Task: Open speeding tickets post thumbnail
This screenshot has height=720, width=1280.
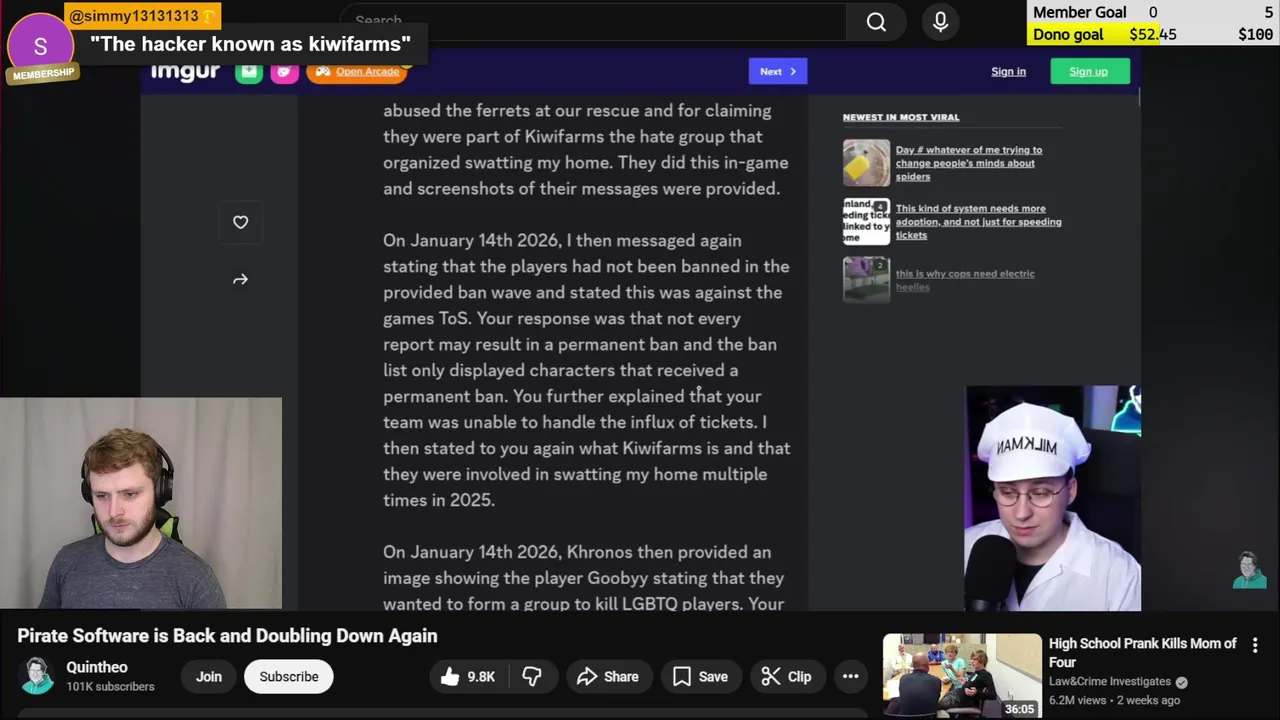Action: pyautogui.click(x=866, y=221)
